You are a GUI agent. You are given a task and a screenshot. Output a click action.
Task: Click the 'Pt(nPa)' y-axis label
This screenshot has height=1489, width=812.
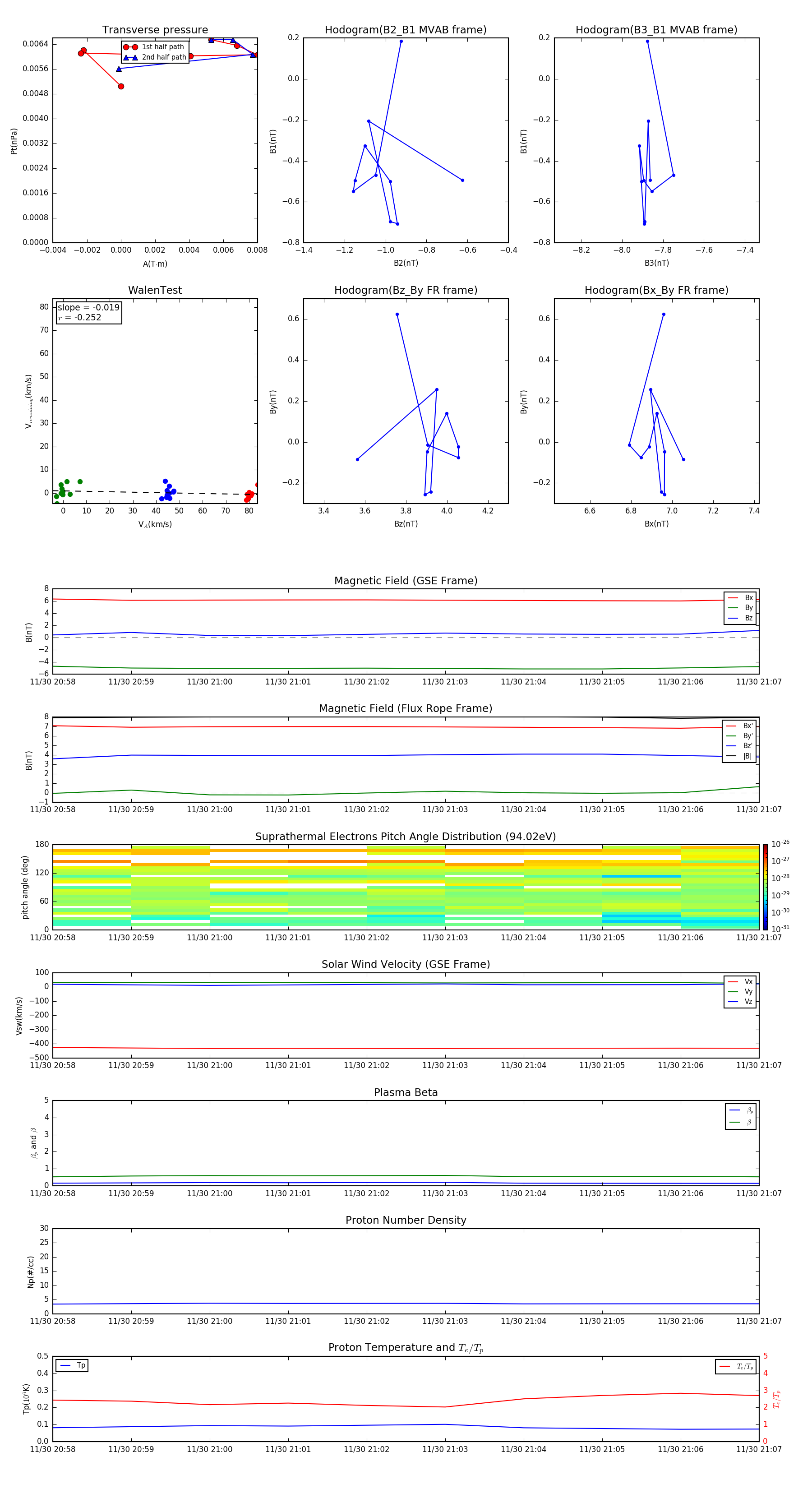click(x=14, y=140)
